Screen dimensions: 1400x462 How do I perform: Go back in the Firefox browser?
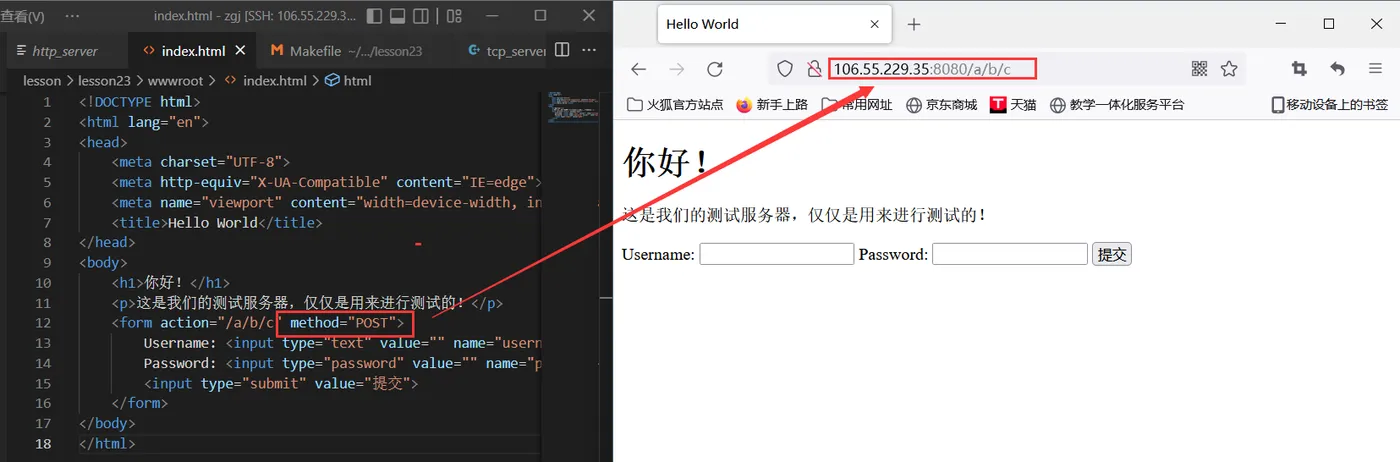tap(638, 68)
